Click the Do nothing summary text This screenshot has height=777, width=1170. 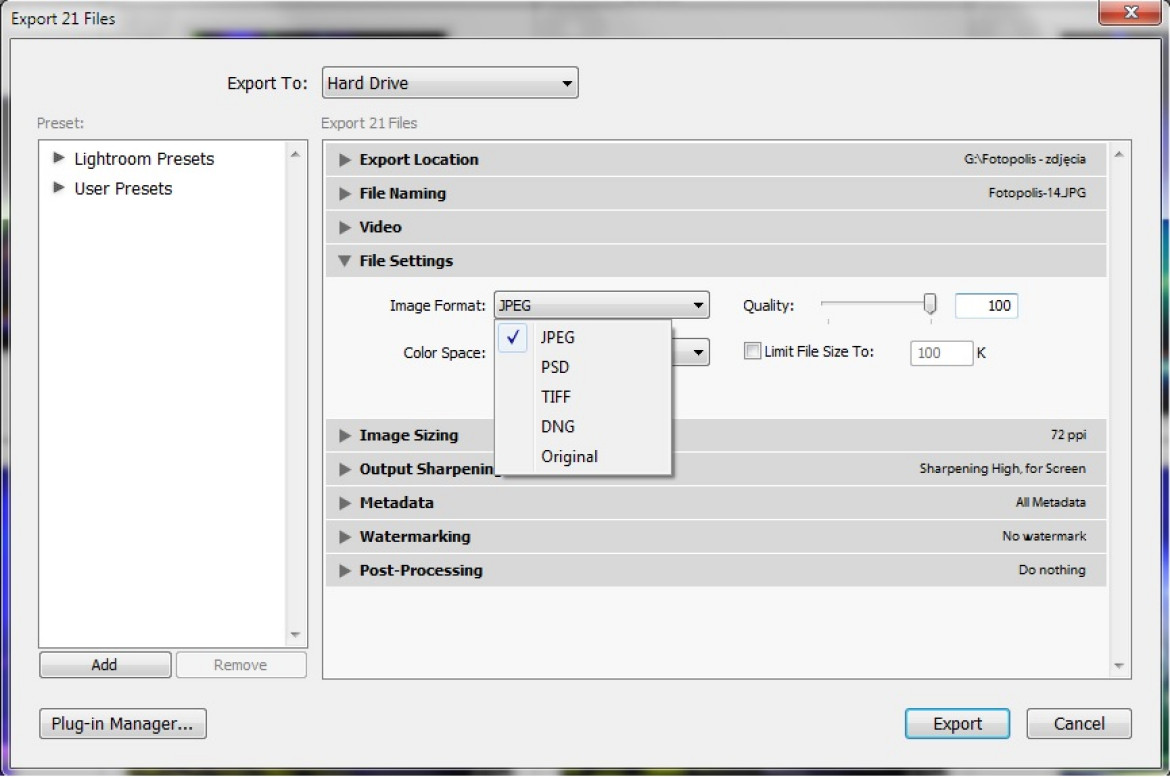pyautogui.click(x=1052, y=570)
